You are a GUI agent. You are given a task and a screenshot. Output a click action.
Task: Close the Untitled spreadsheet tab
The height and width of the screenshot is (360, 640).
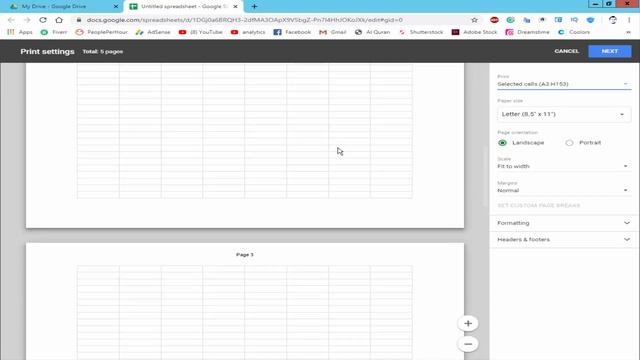point(235,7)
